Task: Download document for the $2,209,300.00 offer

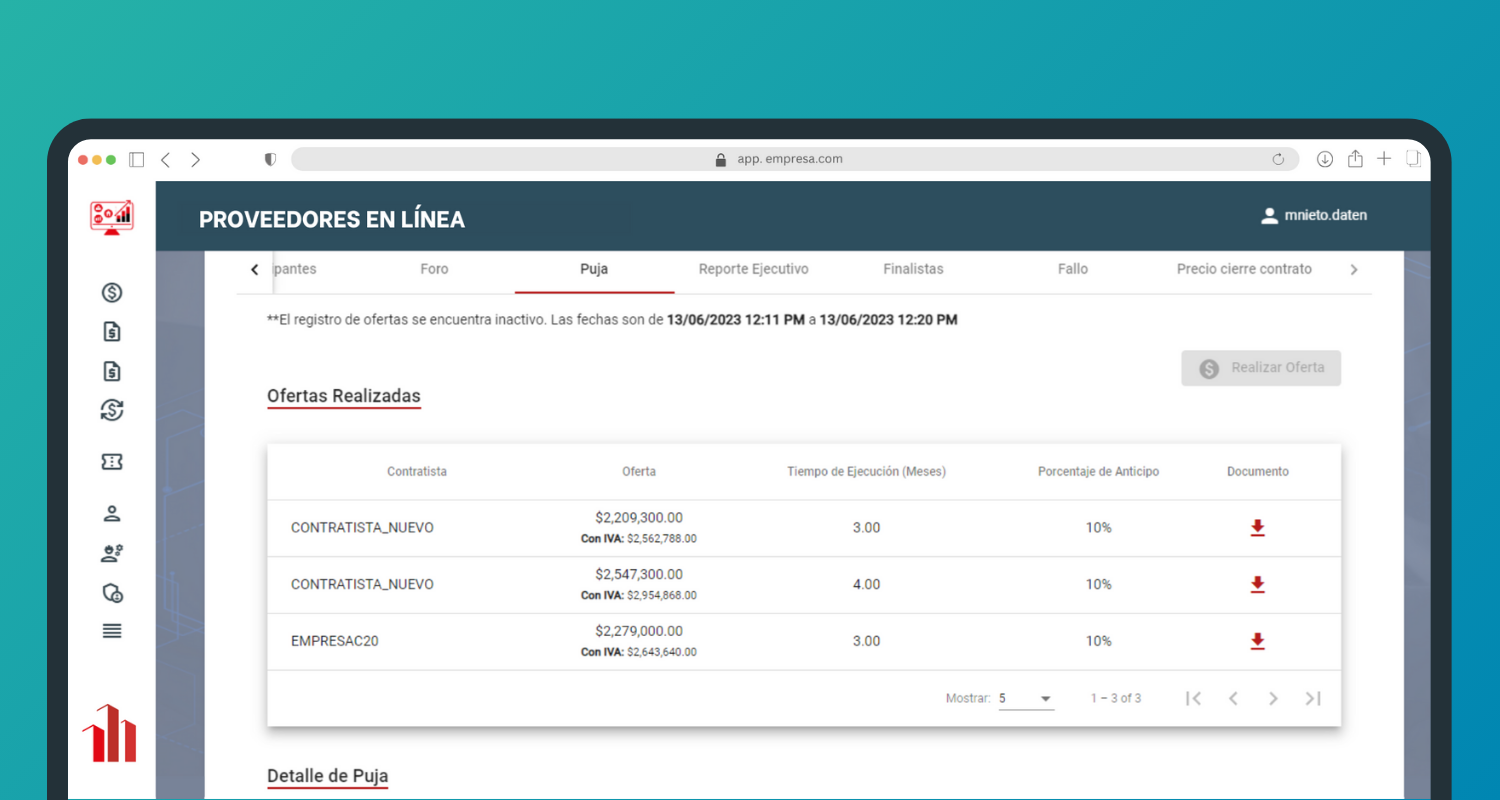Action: click(1257, 528)
